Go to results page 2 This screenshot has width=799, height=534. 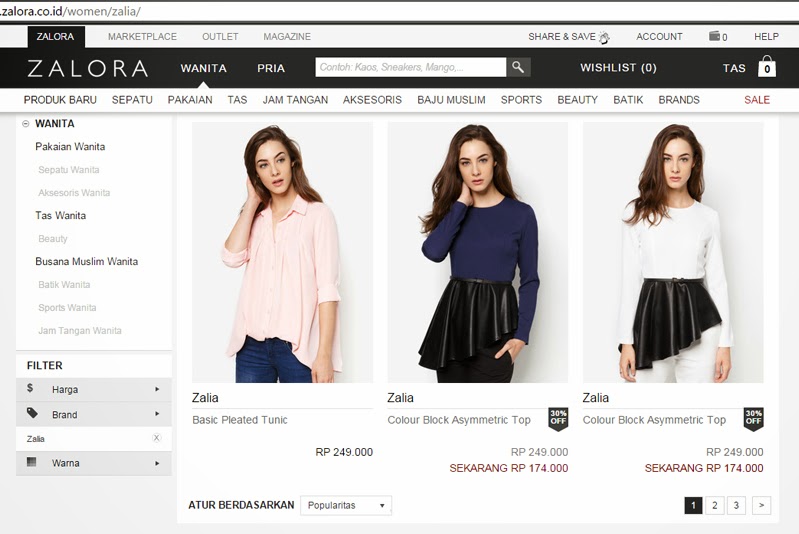[715, 505]
